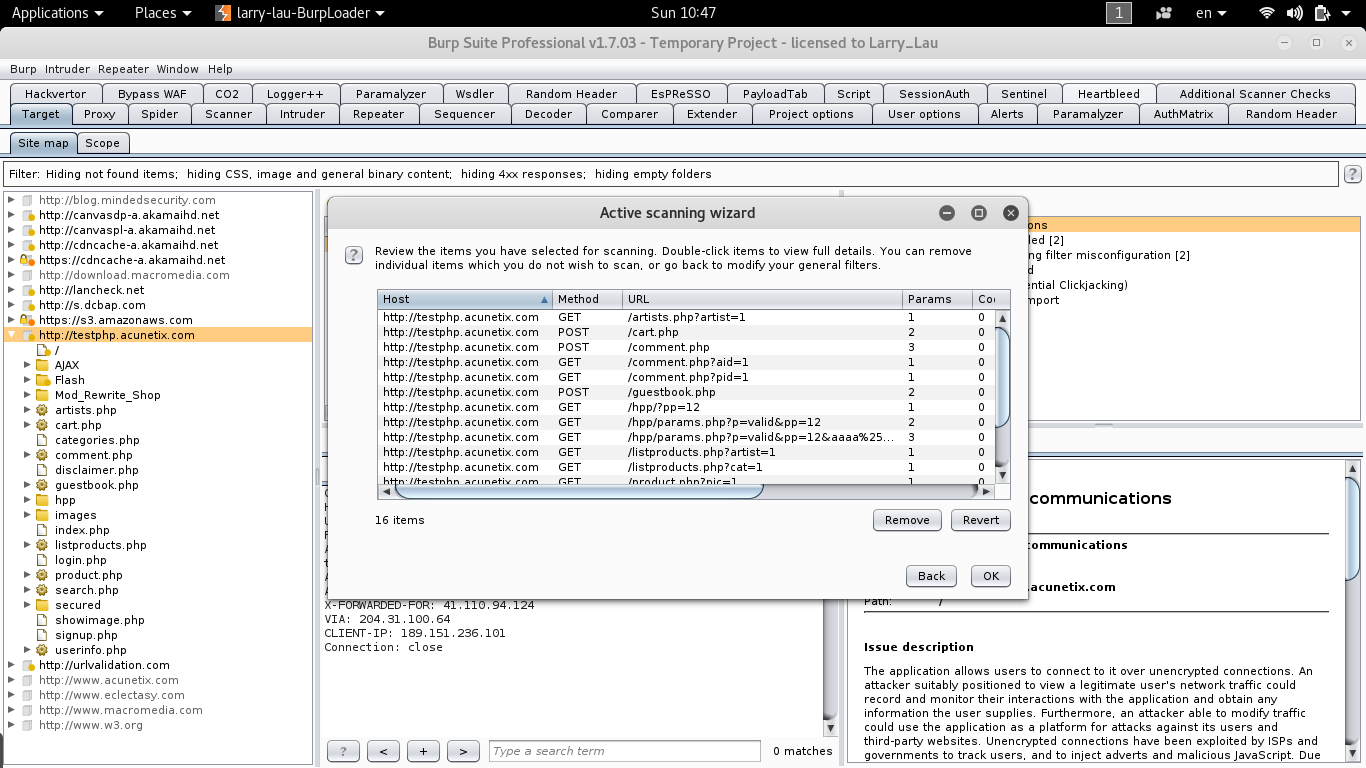The image size is (1366, 768).
Task: Click the file icon beside login.php
Action: (43, 560)
